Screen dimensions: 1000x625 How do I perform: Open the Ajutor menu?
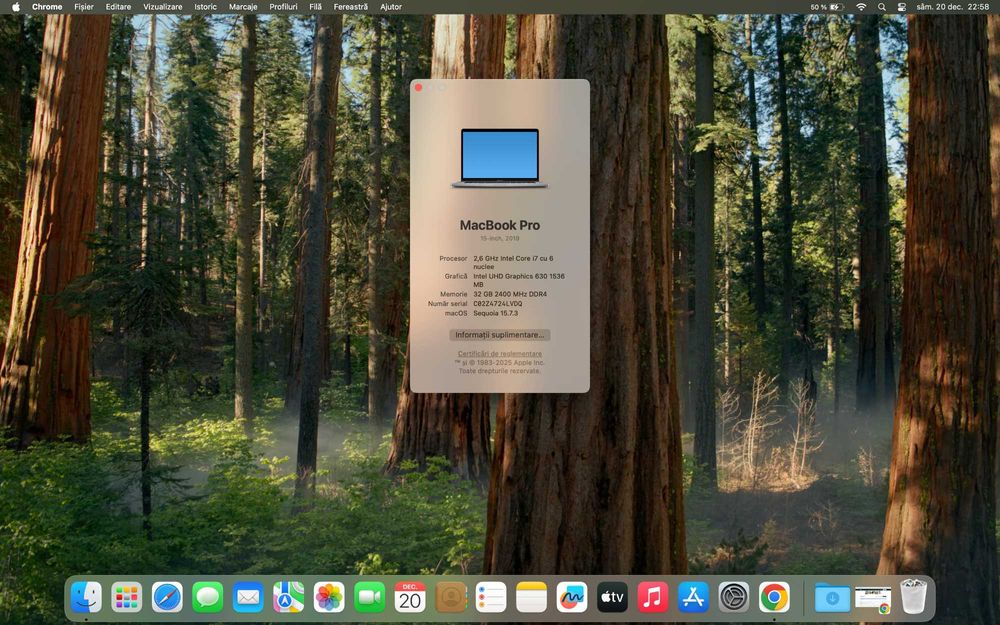(x=391, y=7)
